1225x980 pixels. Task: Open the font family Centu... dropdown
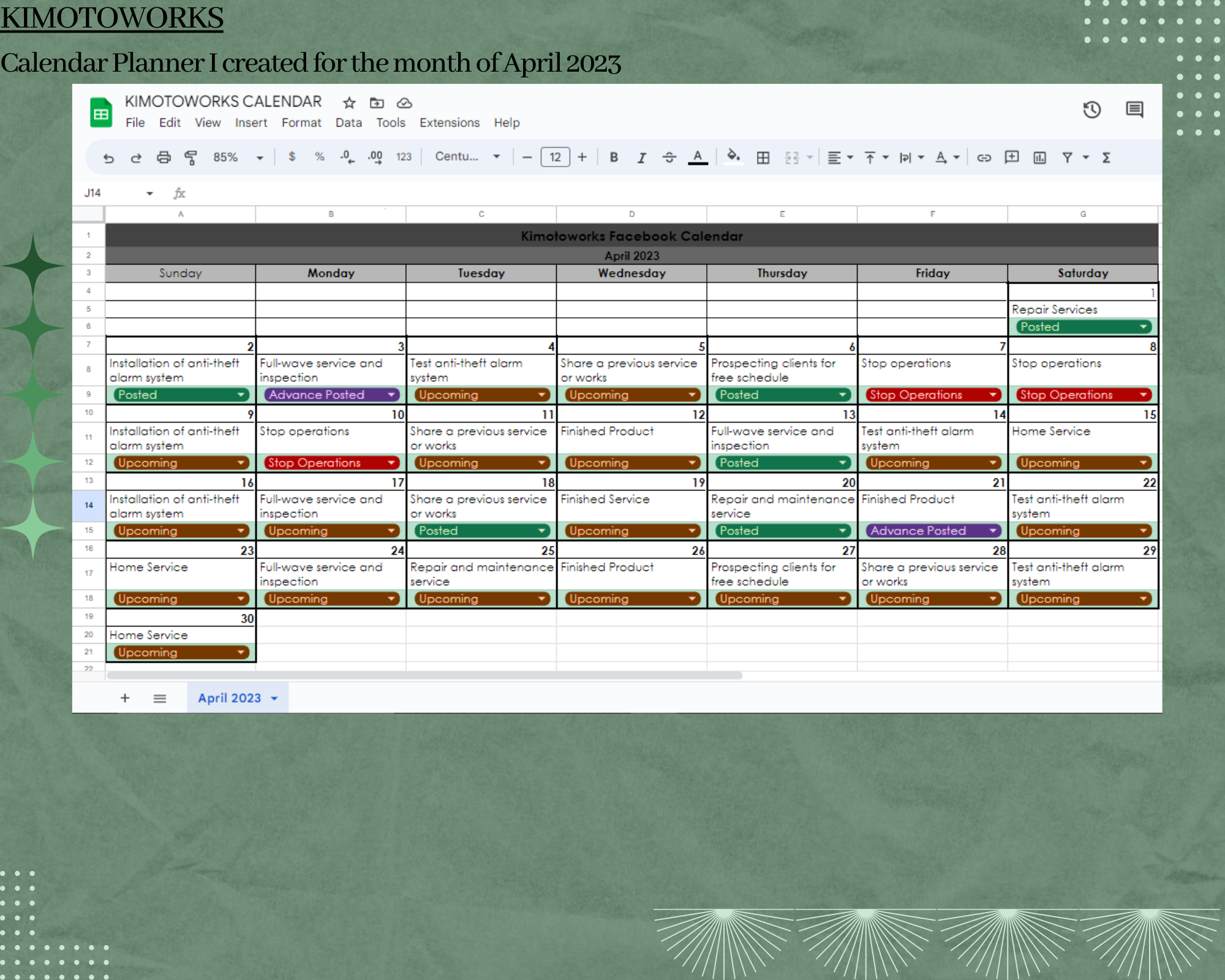click(467, 157)
